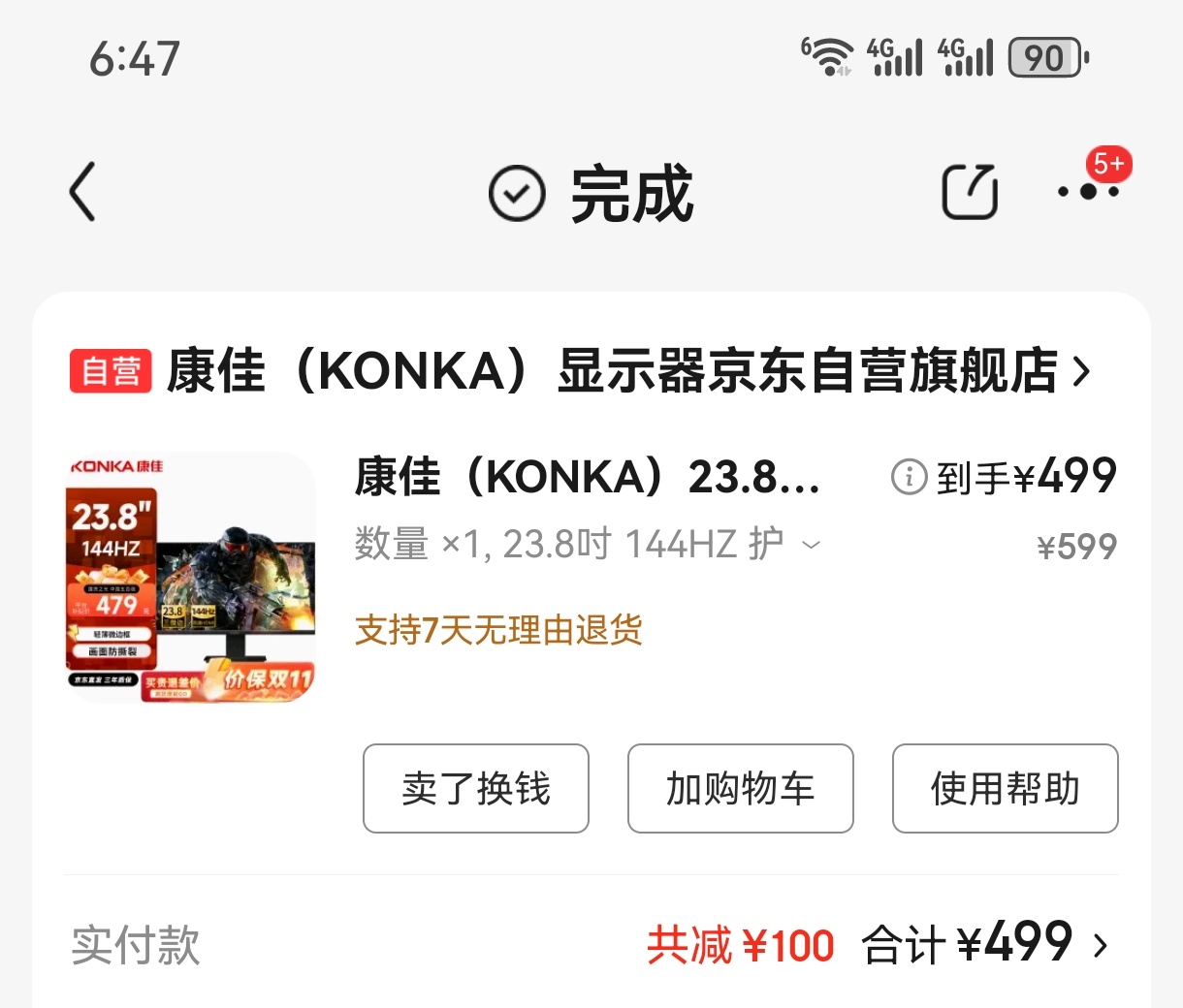Image resolution: width=1183 pixels, height=1008 pixels.
Task: Tap the battery 90 indicator
Action: tap(1048, 57)
